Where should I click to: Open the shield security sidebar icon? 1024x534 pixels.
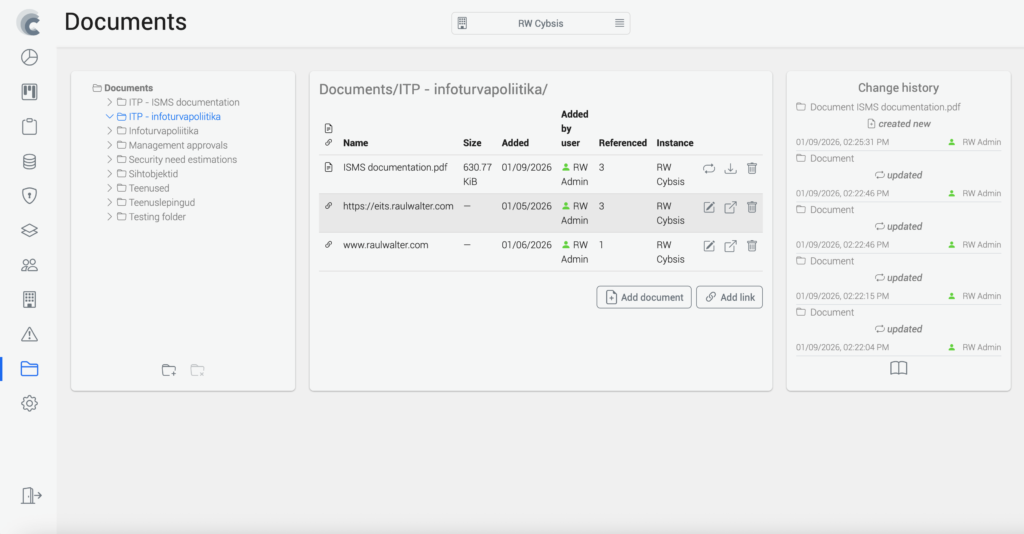click(29, 196)
